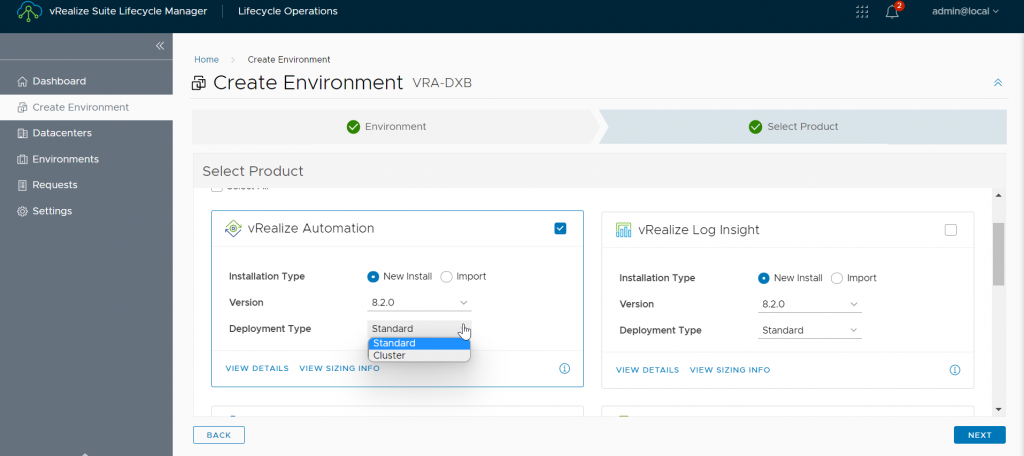Screen dimensions: 1024x456
Task: Click the Requests sidebar icon
Action: pyautogui.click(x=22, y=185)
